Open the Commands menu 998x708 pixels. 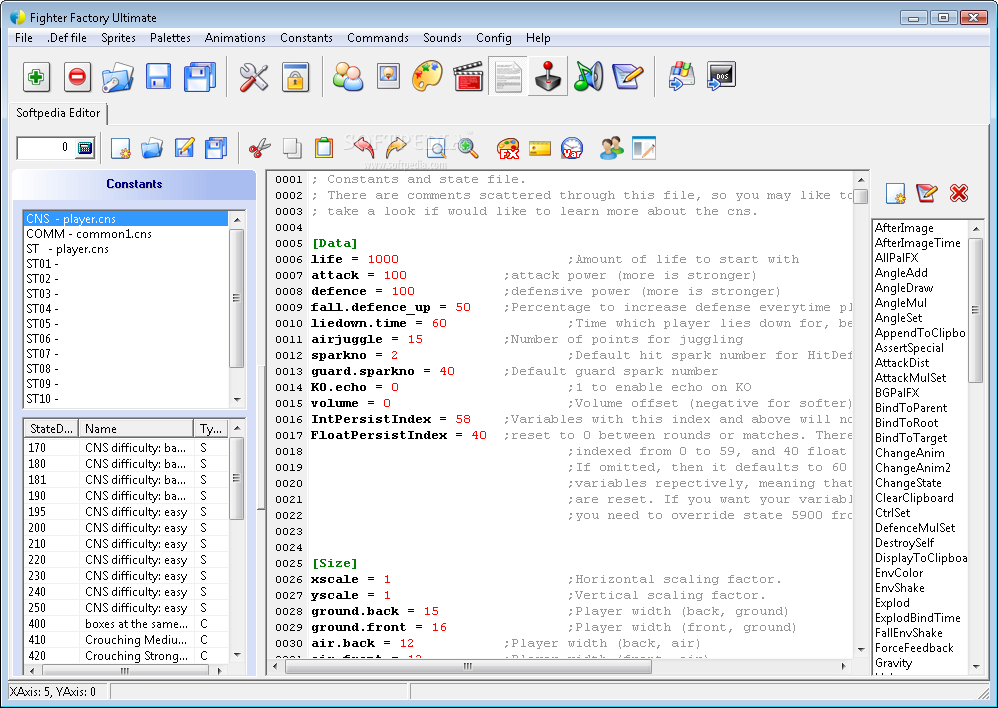(x=377, y=38)
